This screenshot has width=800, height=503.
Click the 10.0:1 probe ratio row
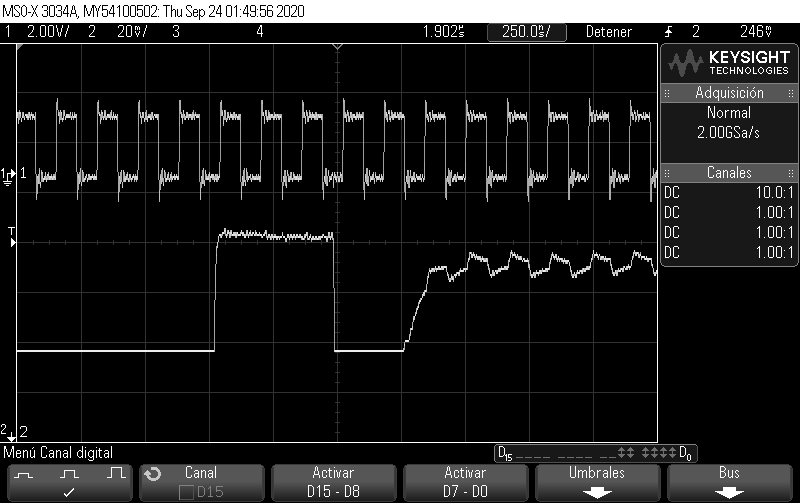[729, 192]
